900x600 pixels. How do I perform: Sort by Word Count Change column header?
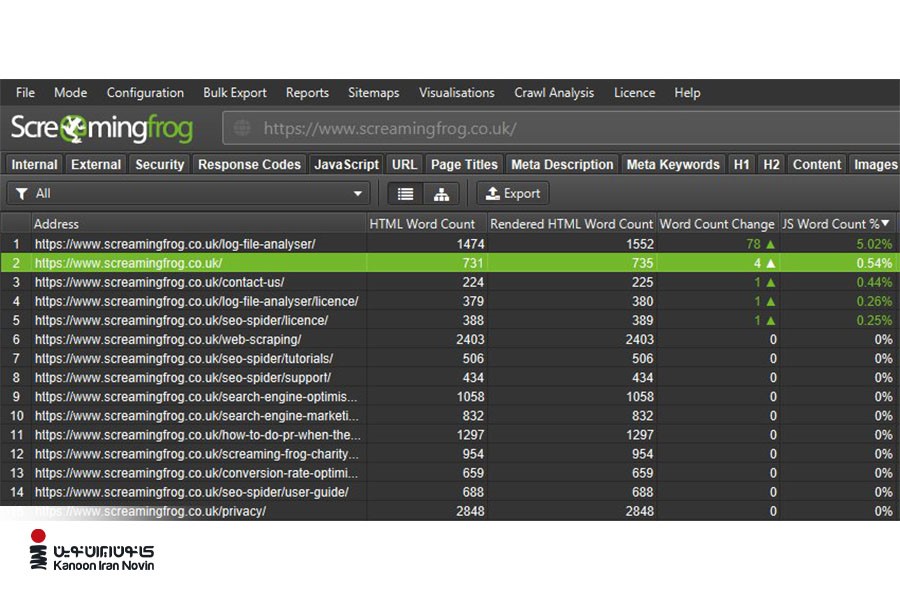(x=717, y=224)
